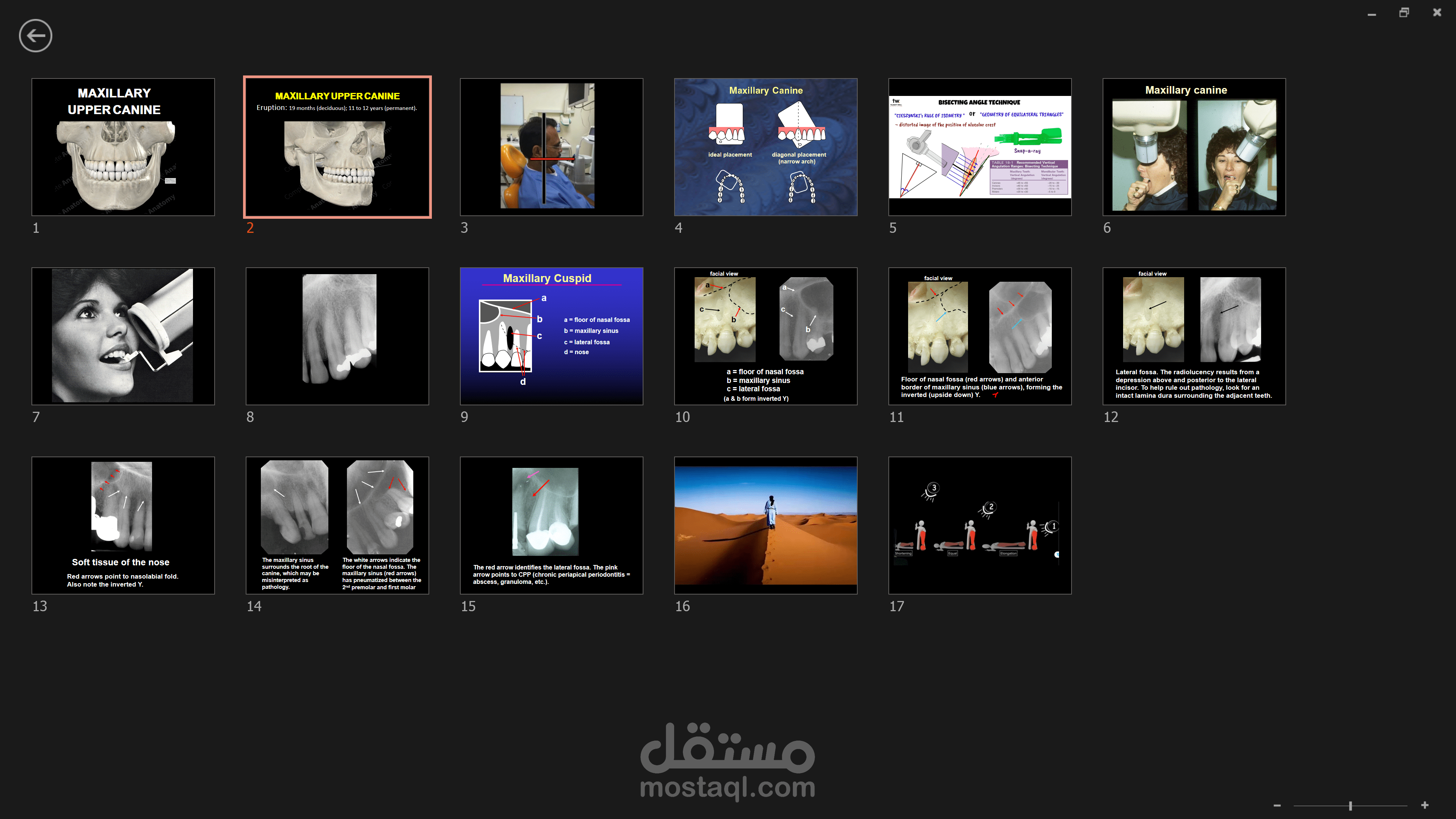1456x819 pixels.
Task: Click slide number label 9
Action: pyautogui.click(x=464, y=417)
